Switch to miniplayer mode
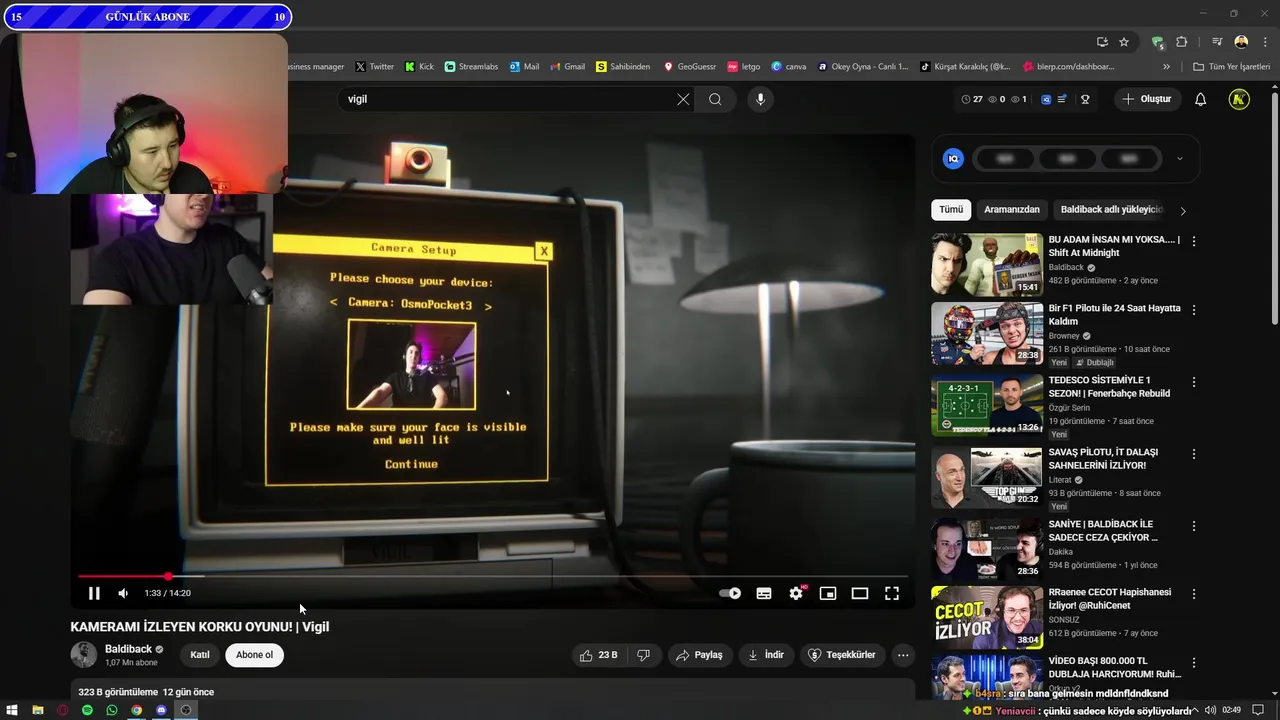 click(x=828, y=593)
